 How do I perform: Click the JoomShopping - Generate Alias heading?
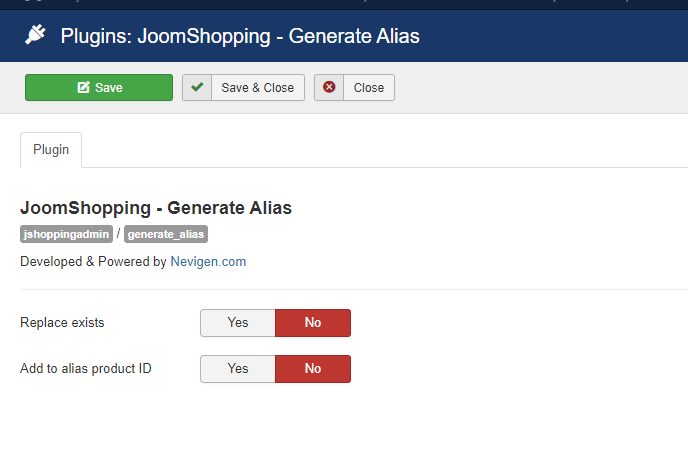[156, 208]
